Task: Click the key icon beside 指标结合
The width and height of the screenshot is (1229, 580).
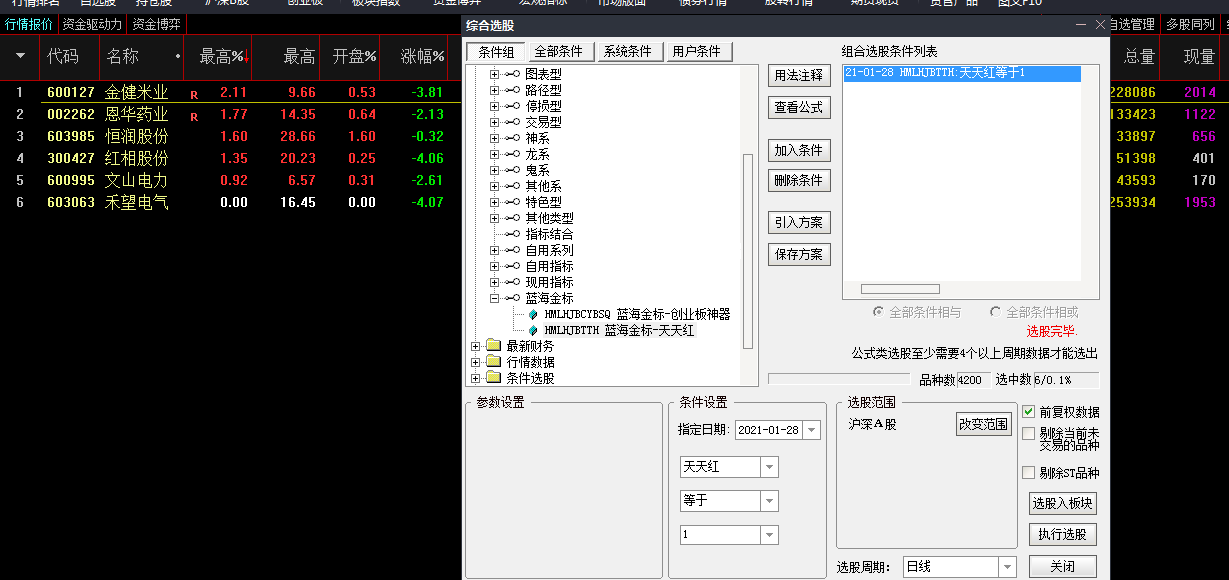Action: 513,234
